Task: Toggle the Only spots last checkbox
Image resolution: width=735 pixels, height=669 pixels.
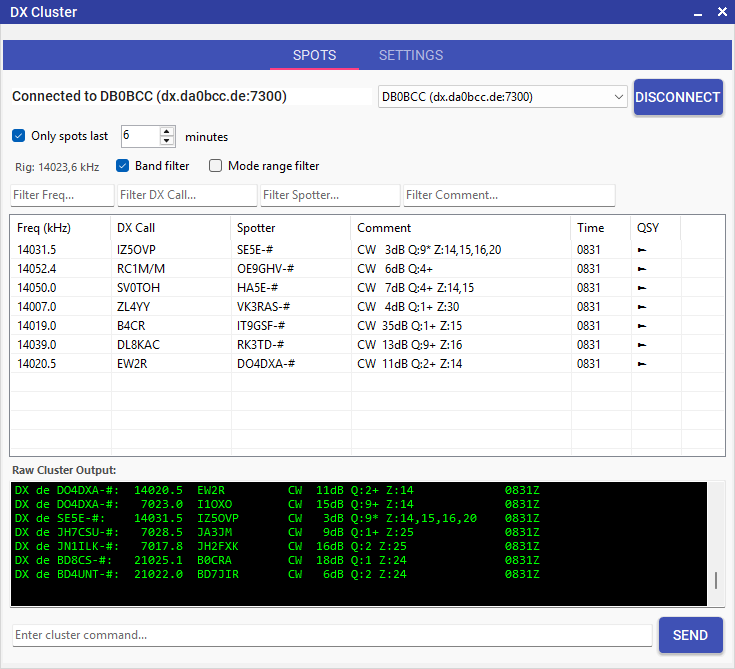Action: [x=19, y=136]
